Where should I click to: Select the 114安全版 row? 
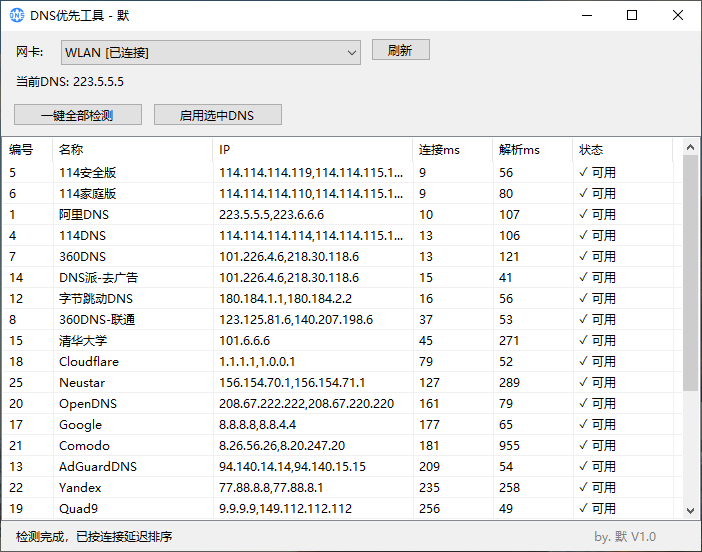pos(342,172)
